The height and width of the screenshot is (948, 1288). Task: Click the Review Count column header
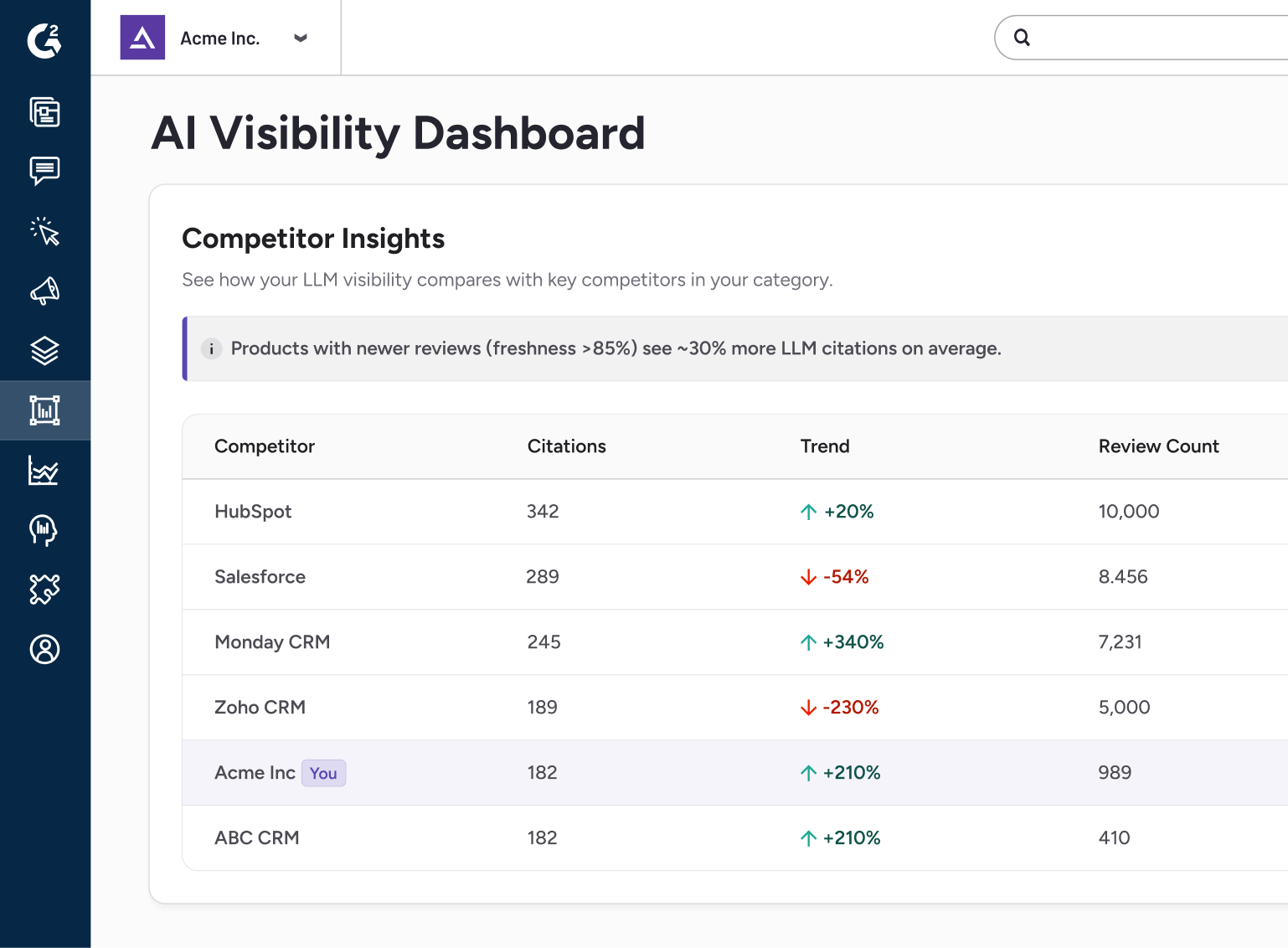pos(1159,446)
